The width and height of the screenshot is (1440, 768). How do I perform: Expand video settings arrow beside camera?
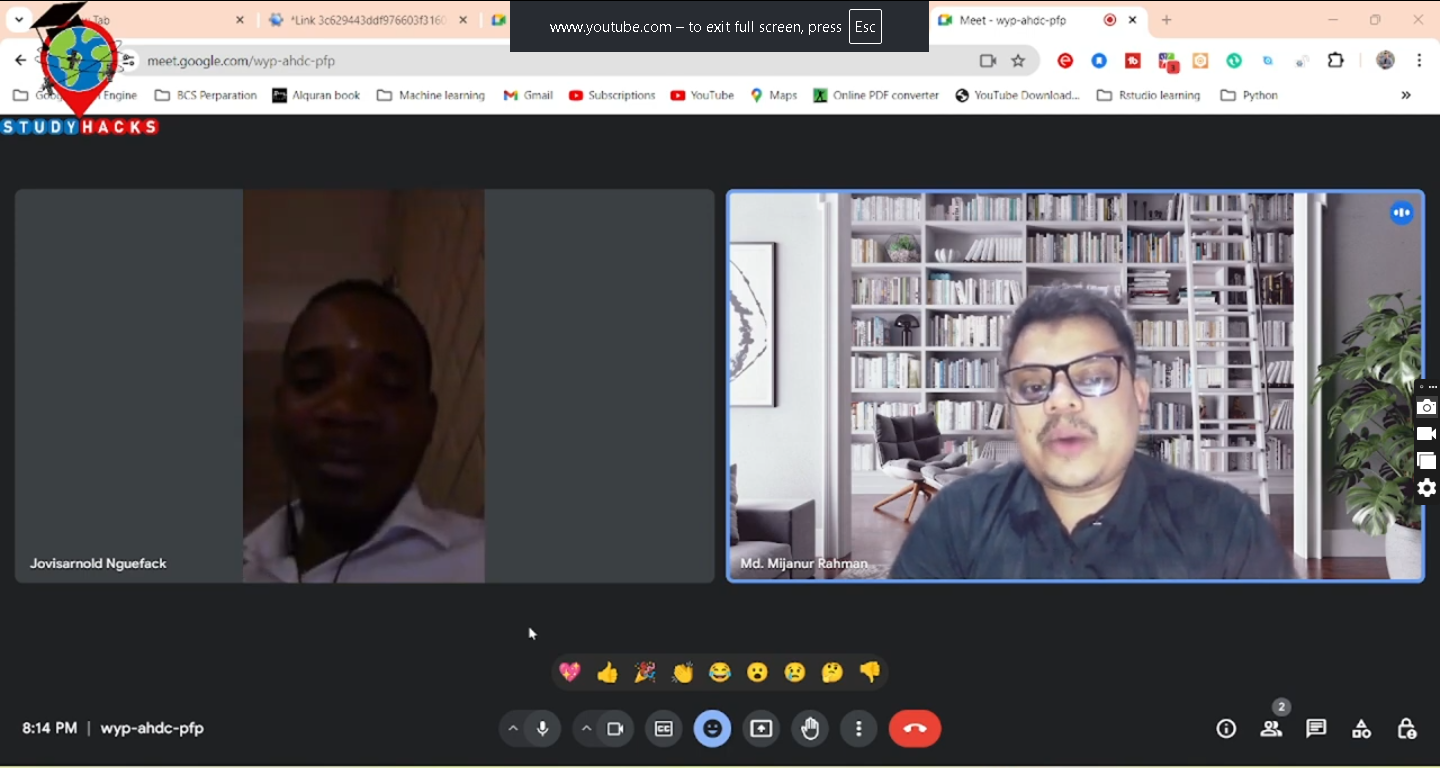586,729
